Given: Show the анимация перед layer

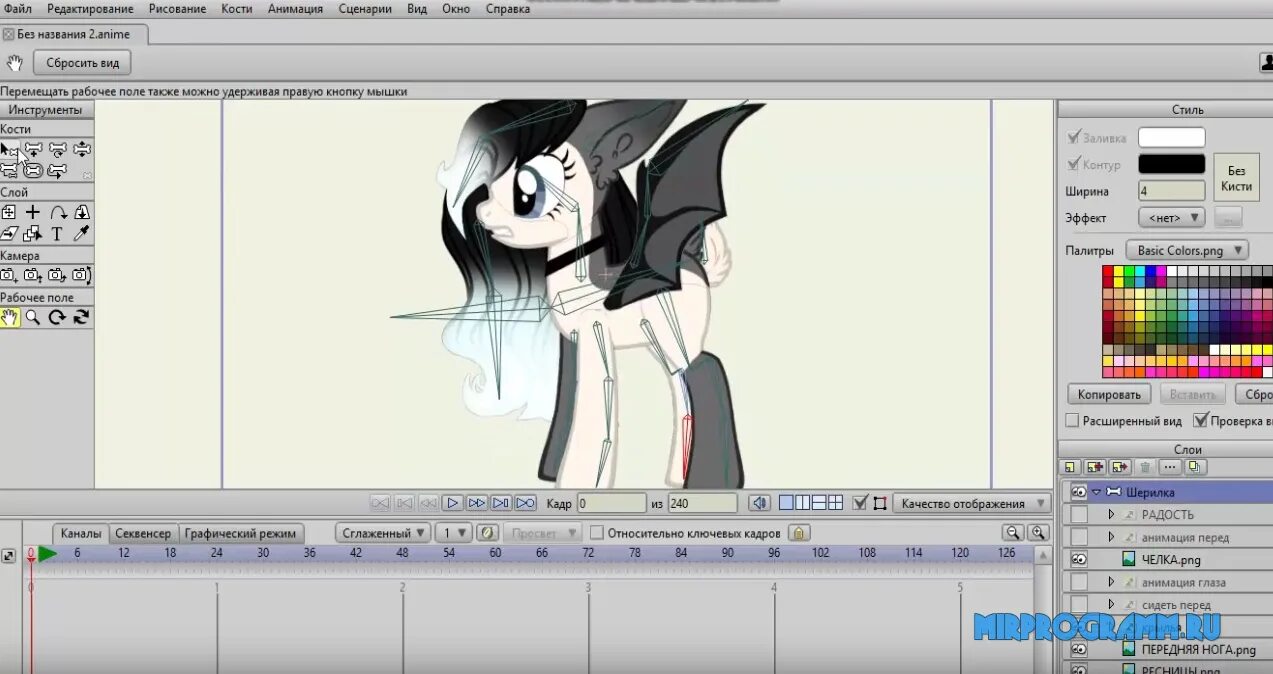Looking at the screenshot, I should (x=1078, y=537).
